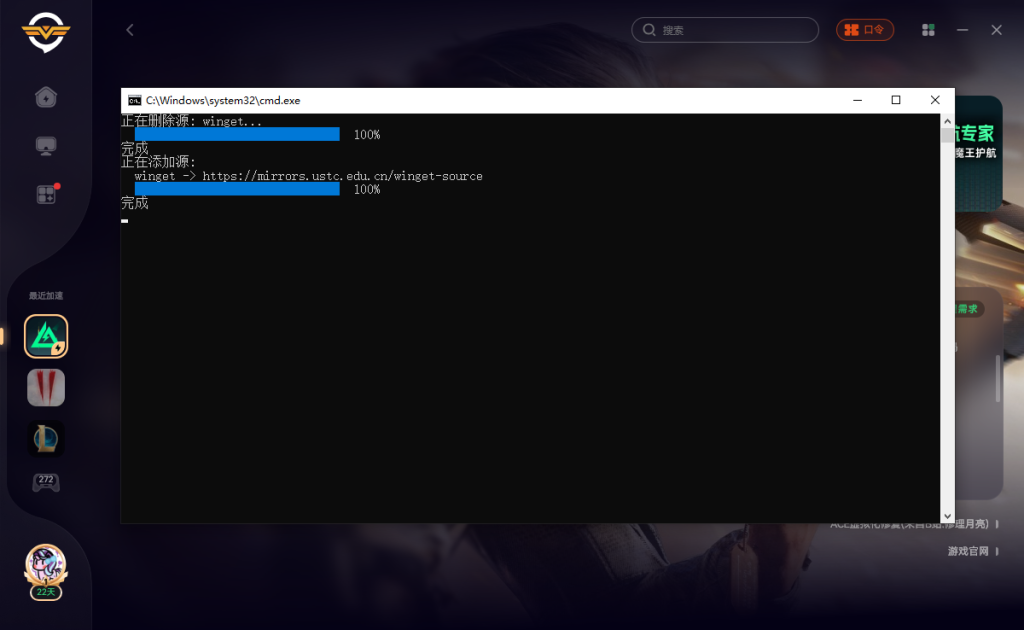Open the home icon in the sidebar
Image resolution: width=1024 pixels, height=630 pixels.
click(45, 97)
